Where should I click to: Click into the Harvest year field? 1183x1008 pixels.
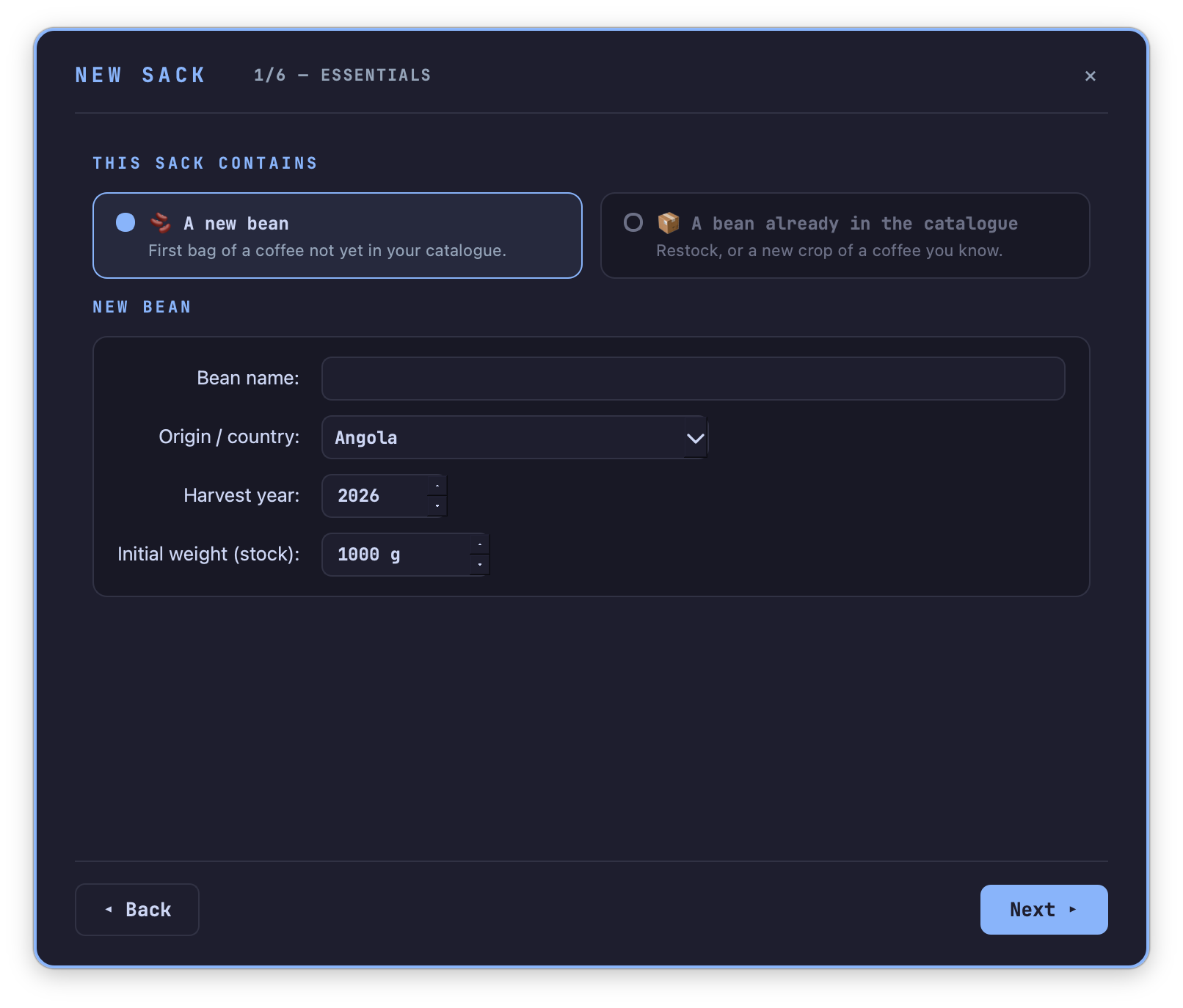[x=375, y=496]
